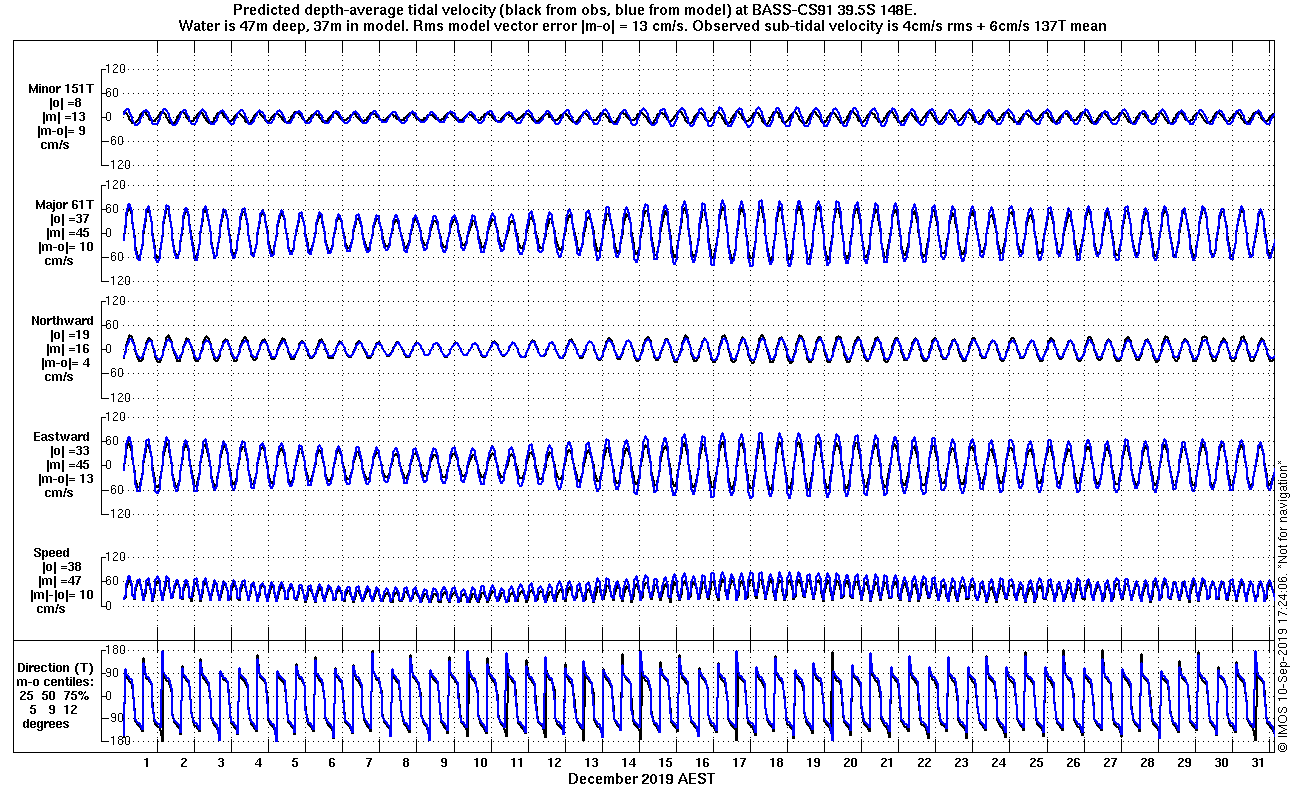This screenshot has height=800, width=1300.
Task: Click the '|m-o|= 9' value in the Minor panel
Action: (x=61, y=131)
